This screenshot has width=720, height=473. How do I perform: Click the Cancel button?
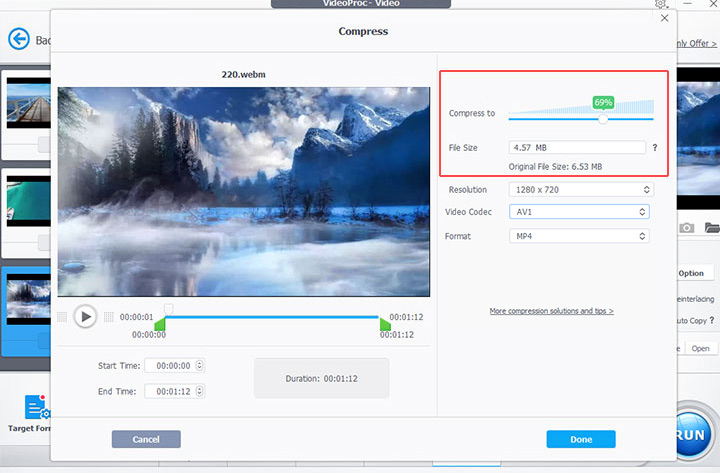[146, 439]
